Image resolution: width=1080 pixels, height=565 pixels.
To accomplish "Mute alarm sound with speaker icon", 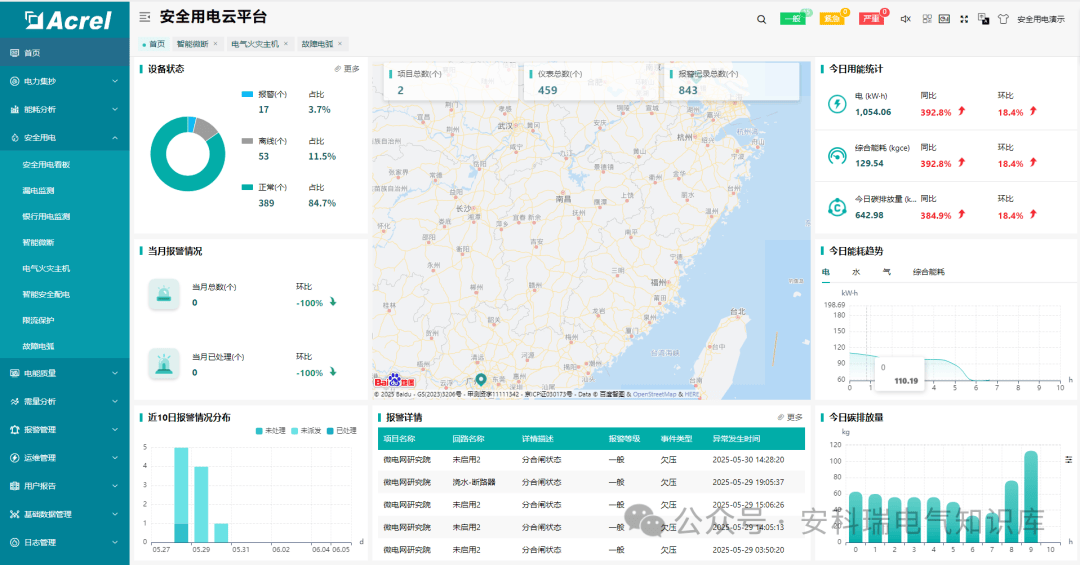I will [906, 19].
